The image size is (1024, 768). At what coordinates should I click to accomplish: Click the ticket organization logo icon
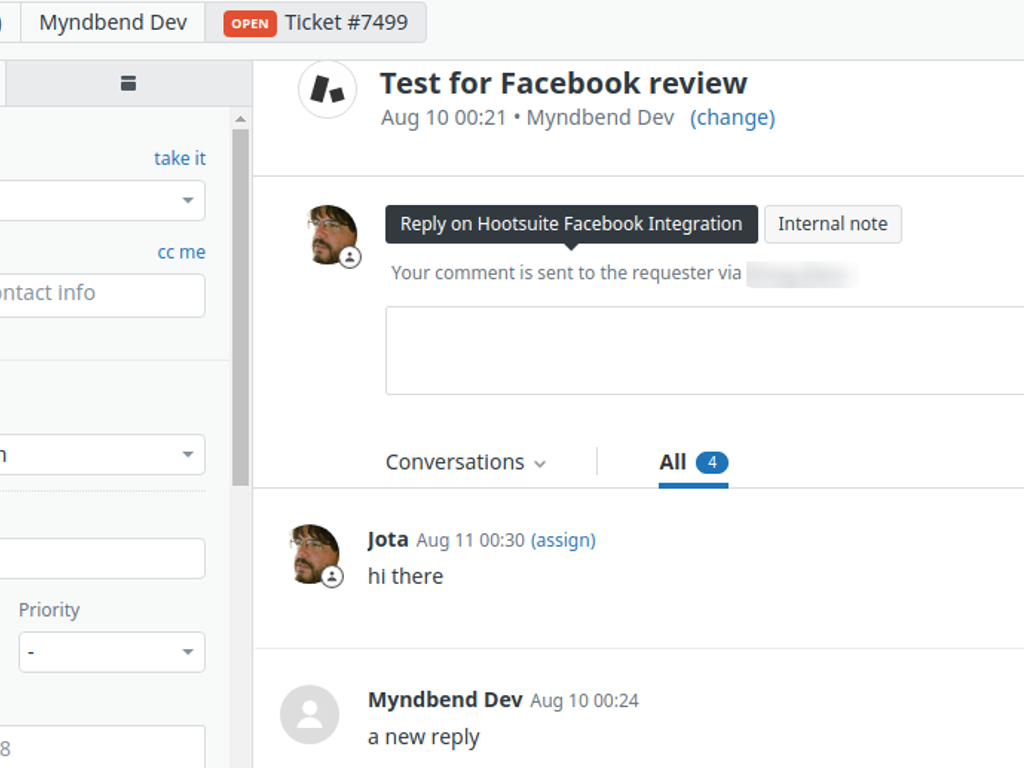pos(328,89)
